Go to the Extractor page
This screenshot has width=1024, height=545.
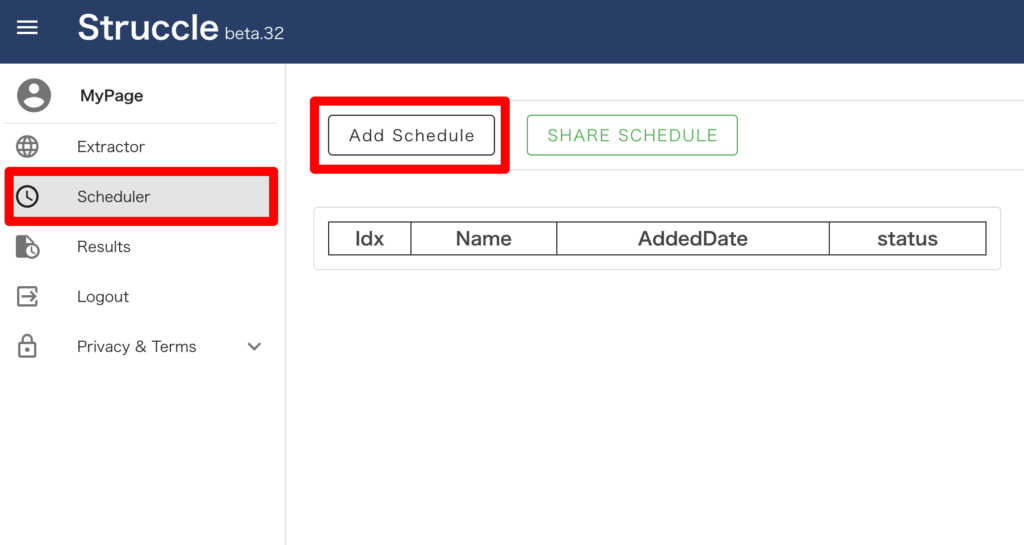(x=111, y=147)
